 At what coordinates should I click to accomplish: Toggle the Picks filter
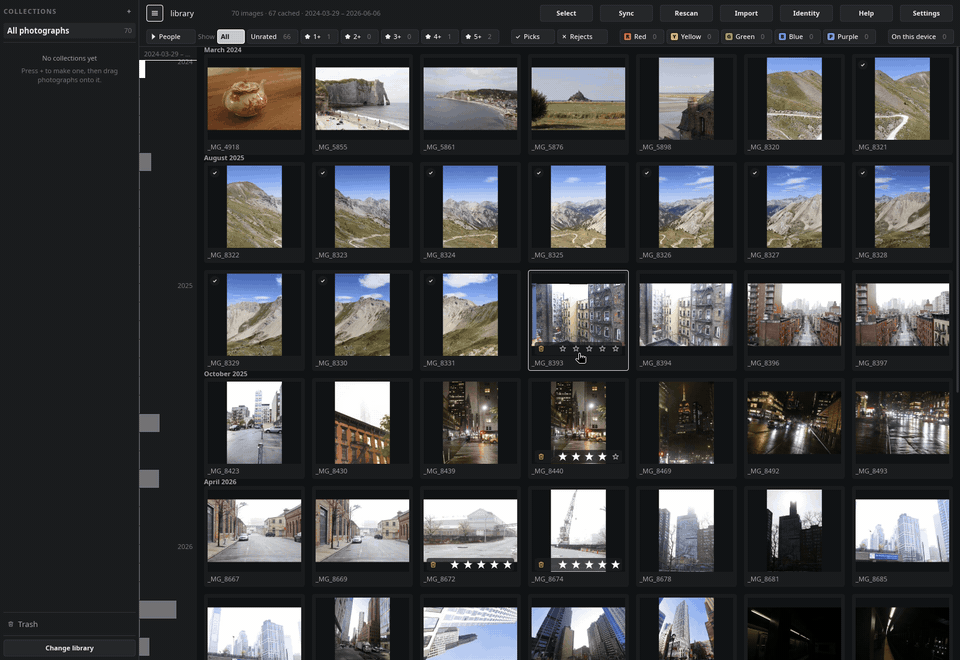pos(532,37)
